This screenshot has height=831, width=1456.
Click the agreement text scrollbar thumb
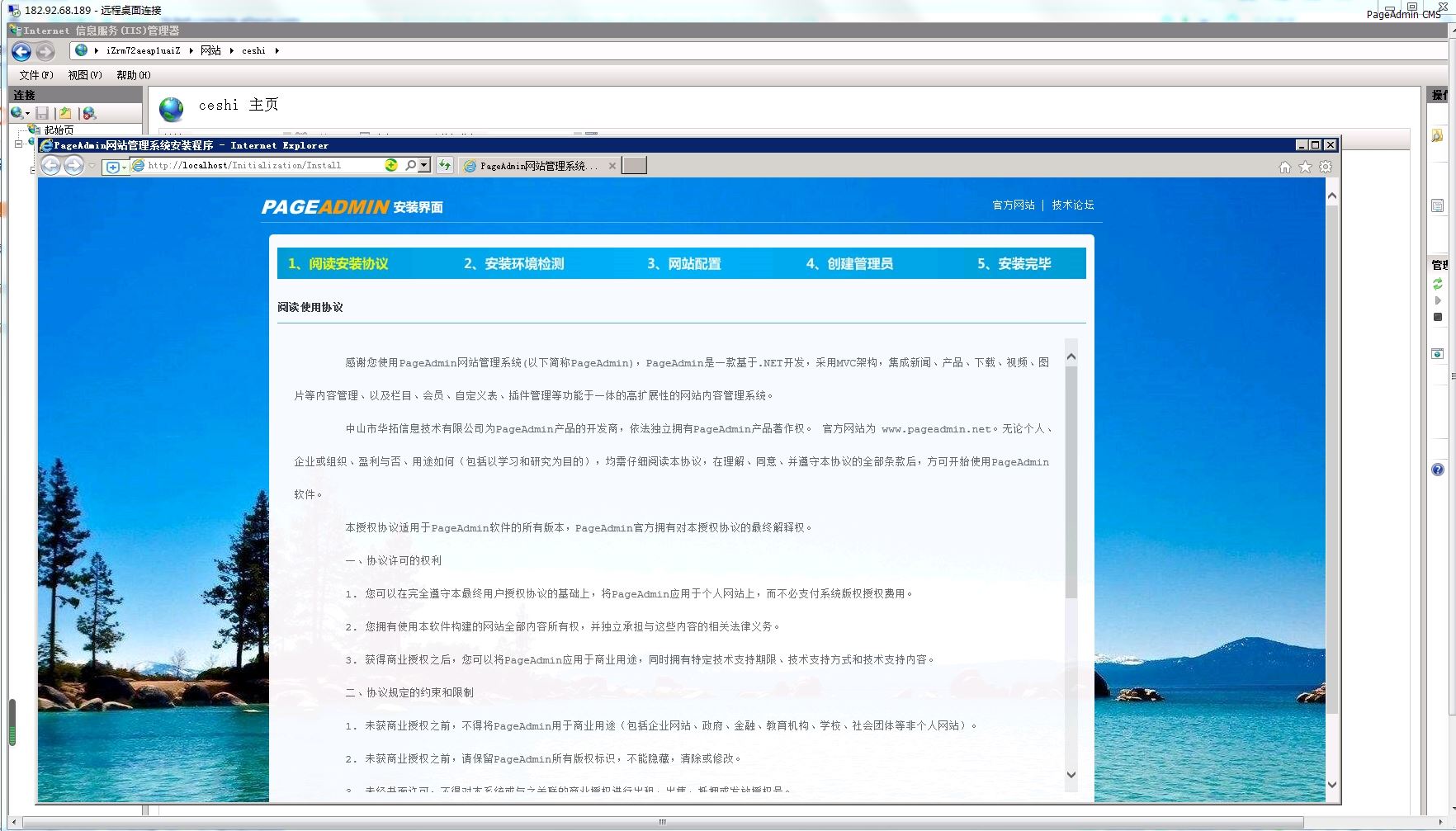click(x=1071, y=482)
